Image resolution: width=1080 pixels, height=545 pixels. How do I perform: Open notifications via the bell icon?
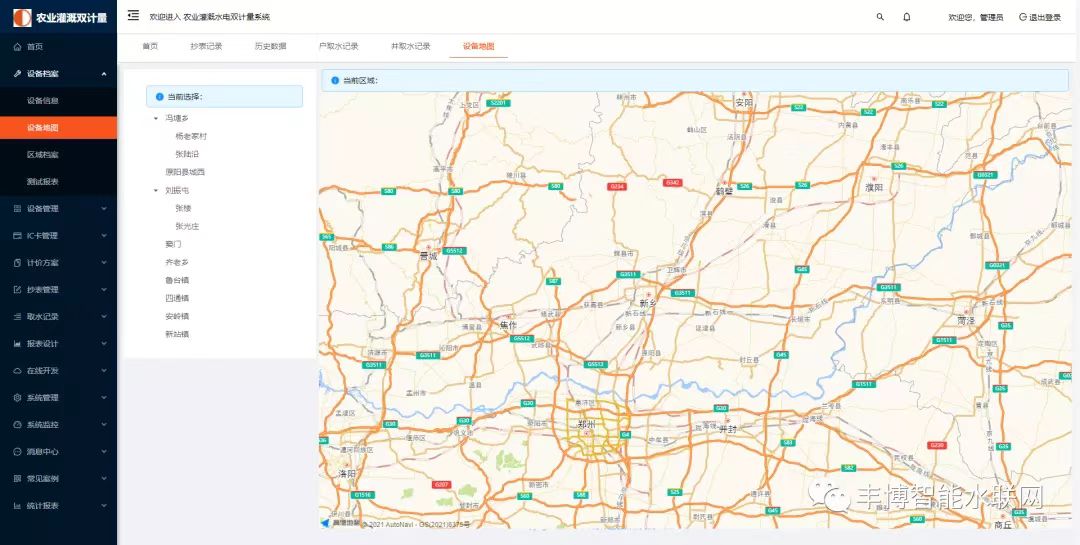point(907,17)
